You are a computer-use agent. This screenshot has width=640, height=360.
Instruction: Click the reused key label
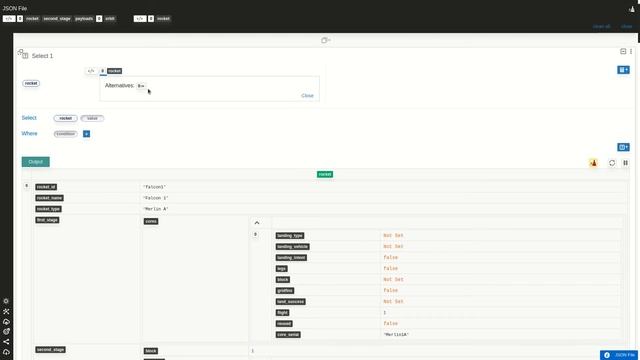[x=284, y=324]
